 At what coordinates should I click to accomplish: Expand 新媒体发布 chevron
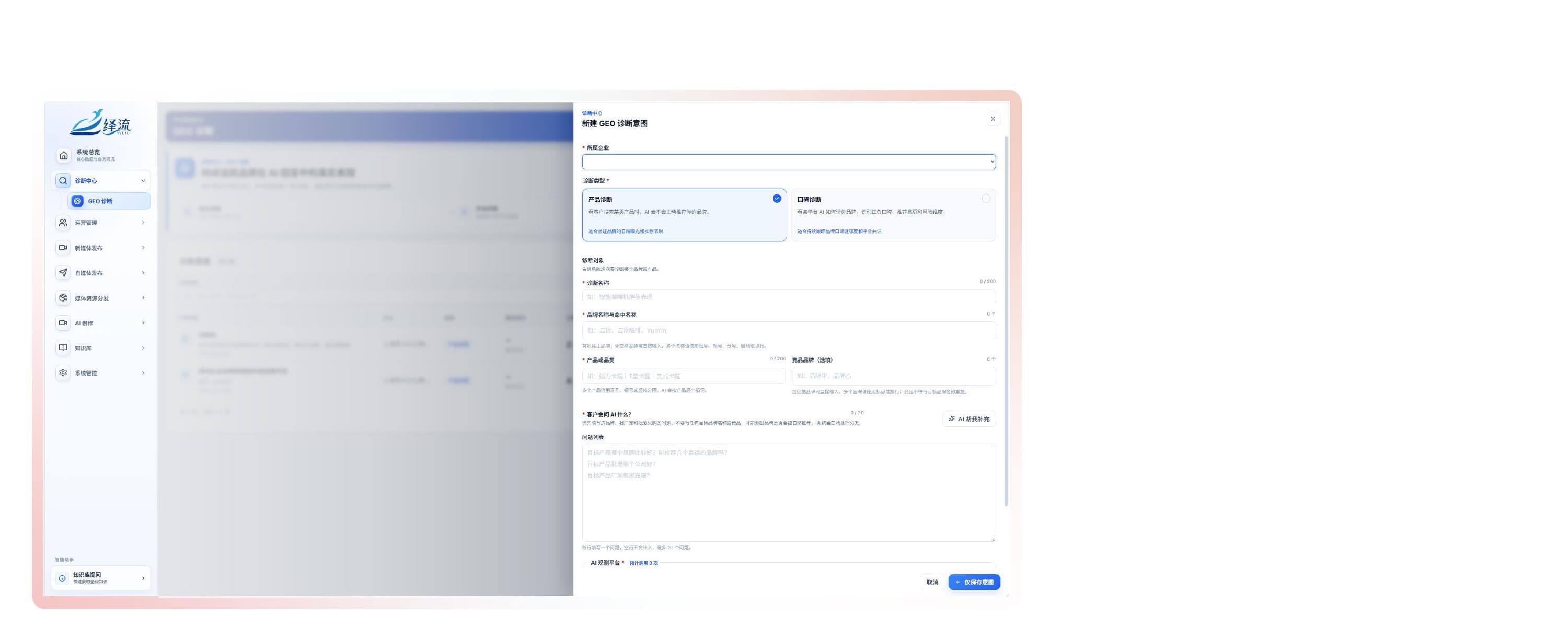coord(143,248)
